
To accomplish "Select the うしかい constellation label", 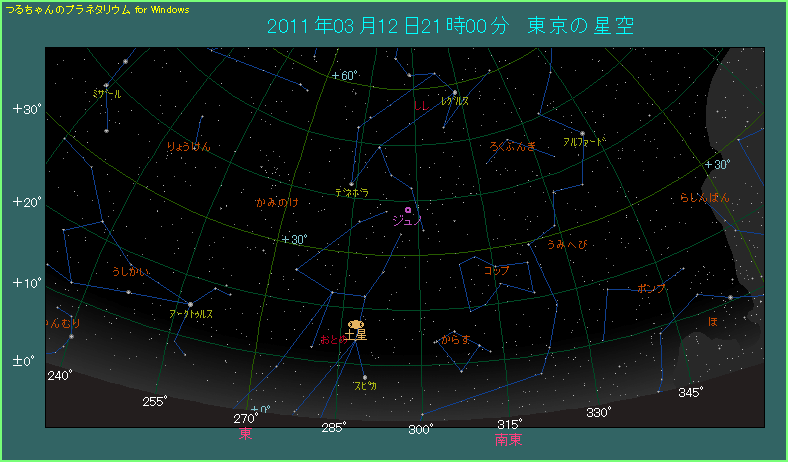I will (130, 272).
